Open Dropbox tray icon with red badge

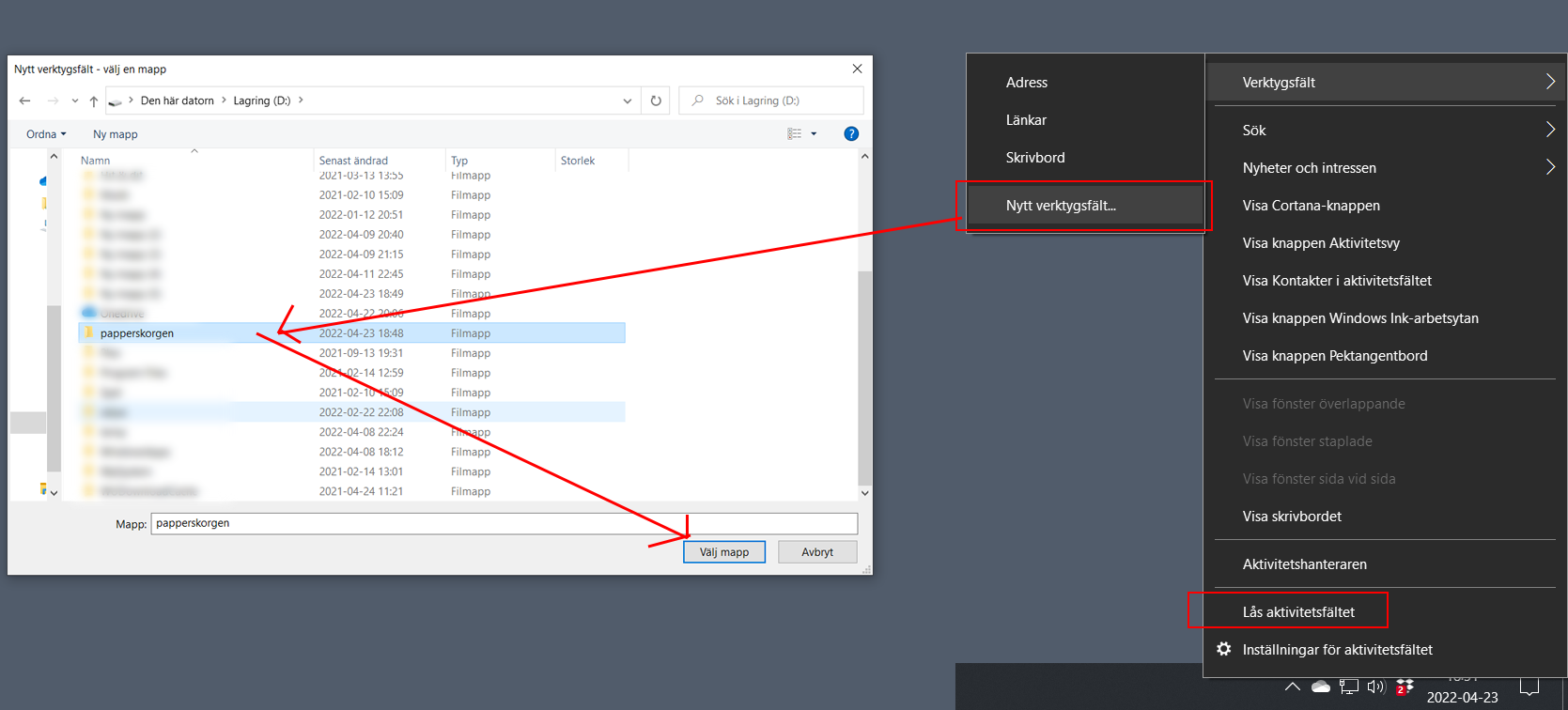(1405, 687)
